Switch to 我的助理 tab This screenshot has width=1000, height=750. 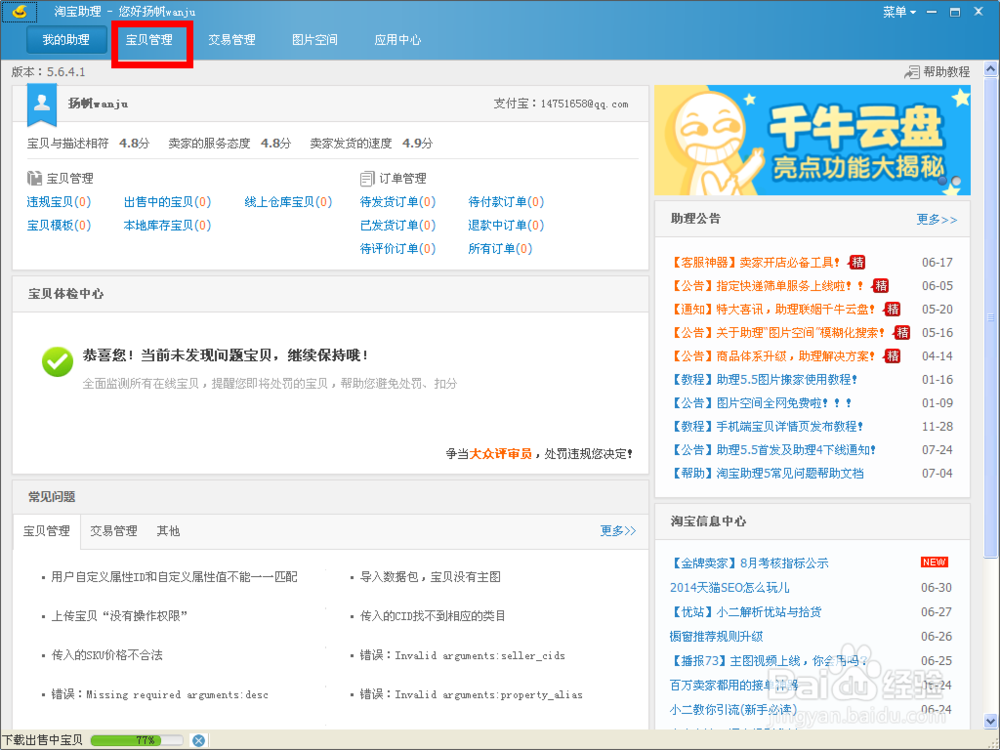point(66,40)
